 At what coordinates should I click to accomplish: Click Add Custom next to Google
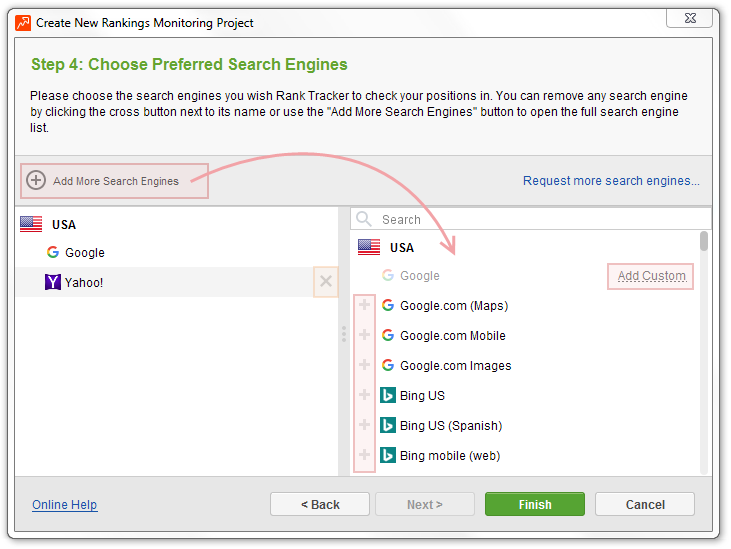pos(651,276)
